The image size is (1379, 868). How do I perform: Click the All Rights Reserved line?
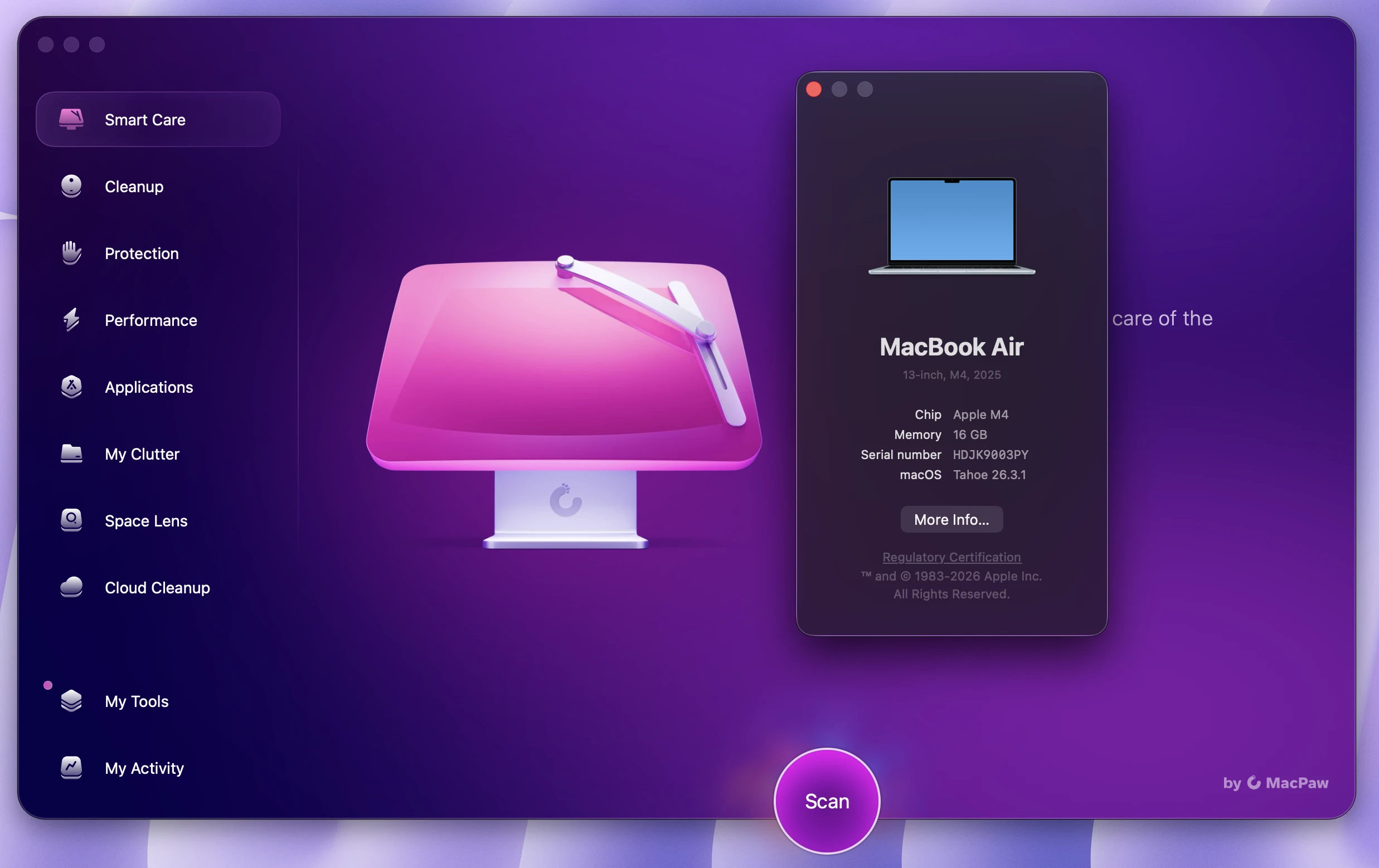click(x=952, y=594)
